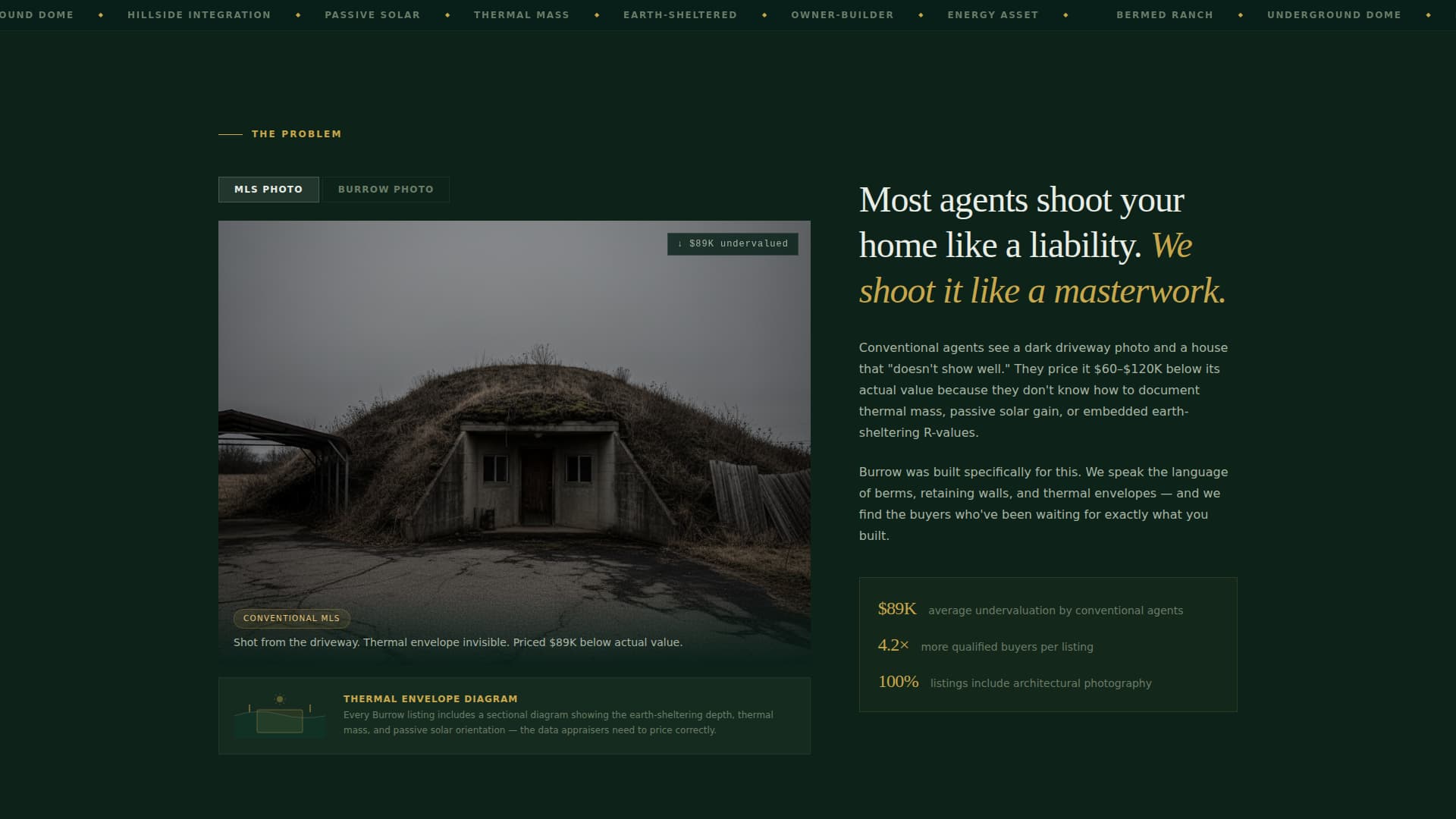The image size is (1456, 819).
Task: Click the diamond separator after THERMAL MASS
Action: pos(597,14)
